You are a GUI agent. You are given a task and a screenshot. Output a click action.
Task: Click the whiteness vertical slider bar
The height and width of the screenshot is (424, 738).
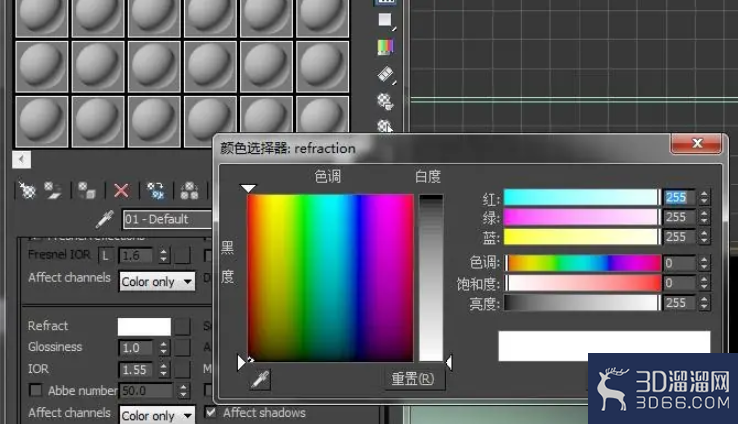(x=431, y=278)
